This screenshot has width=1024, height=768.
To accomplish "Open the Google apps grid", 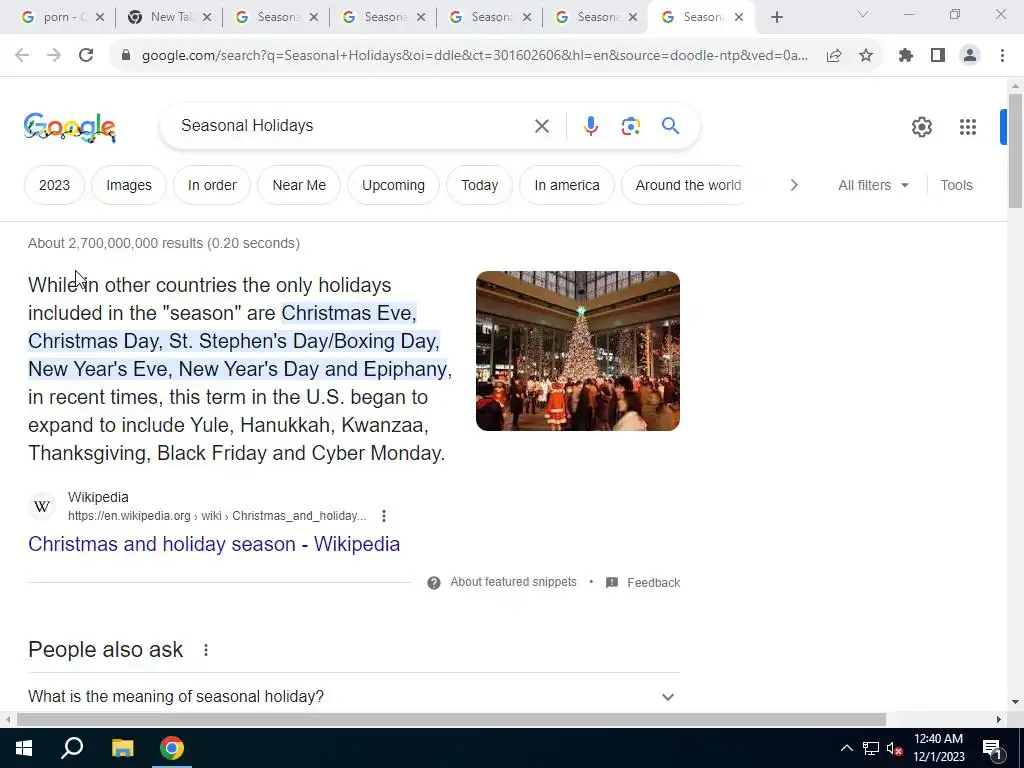I will click(967, 127).
